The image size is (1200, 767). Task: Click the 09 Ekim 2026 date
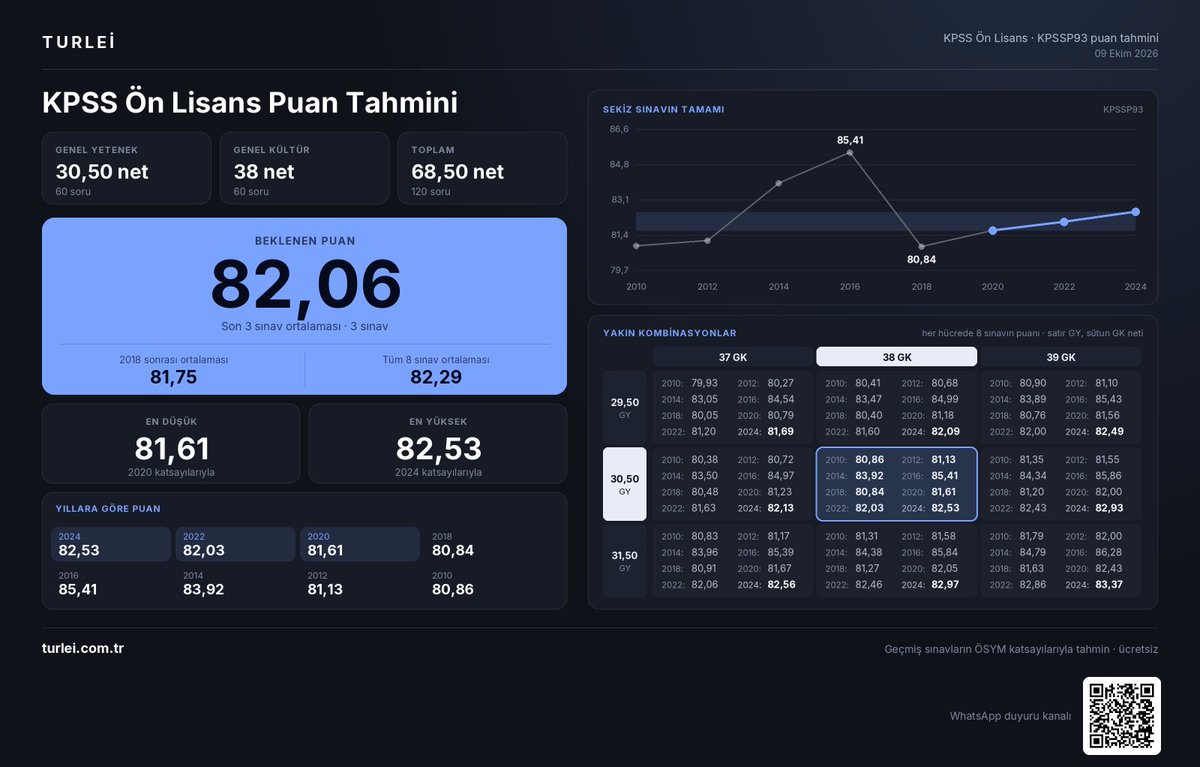(1126, 53)
